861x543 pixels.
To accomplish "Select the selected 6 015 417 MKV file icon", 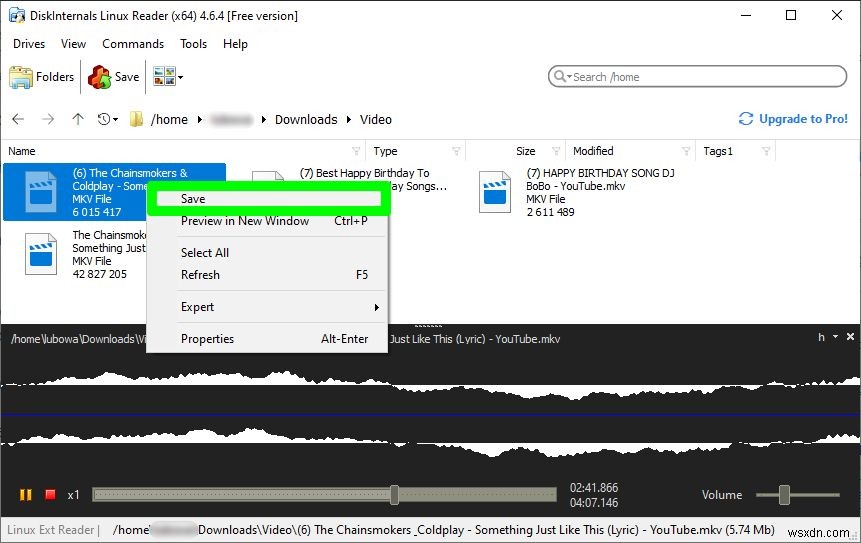I will point(41,192).
